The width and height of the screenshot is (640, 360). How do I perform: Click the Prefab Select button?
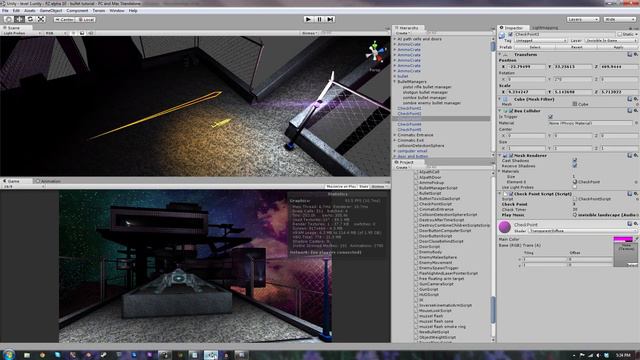[x=535, y=47]
